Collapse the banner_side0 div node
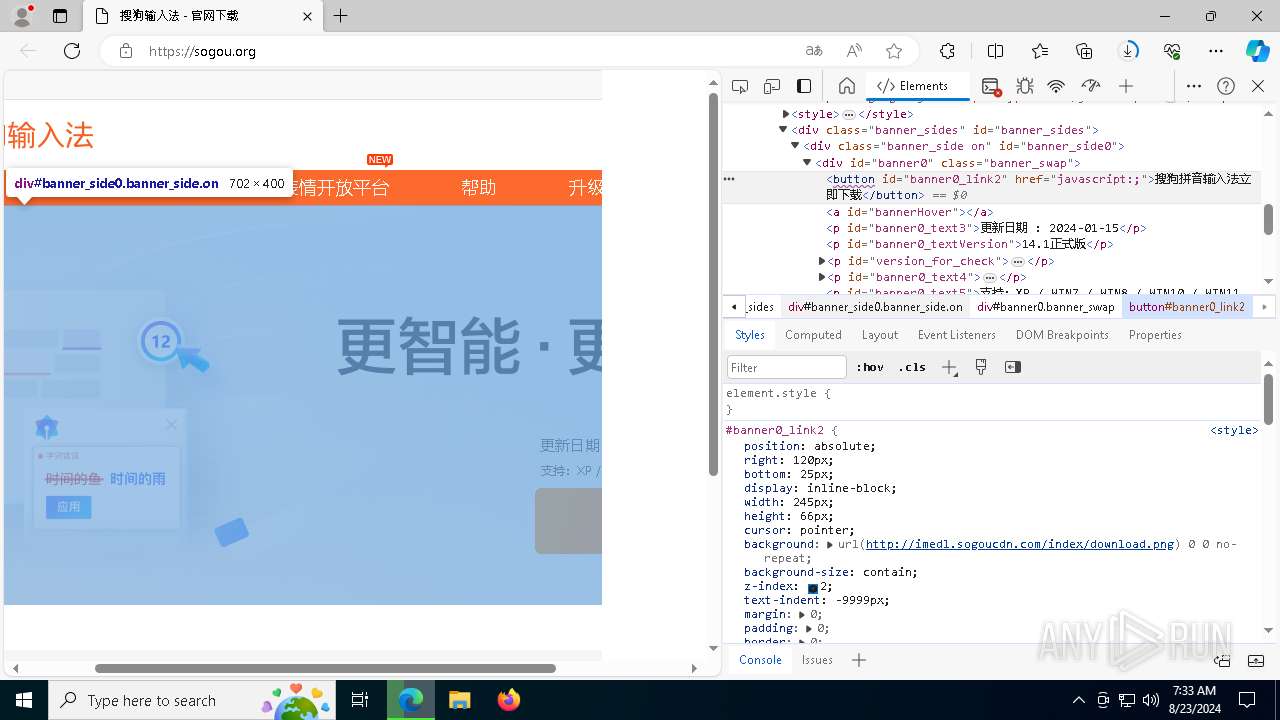Viewport: 1280px width, 720px height. (795, 146)
